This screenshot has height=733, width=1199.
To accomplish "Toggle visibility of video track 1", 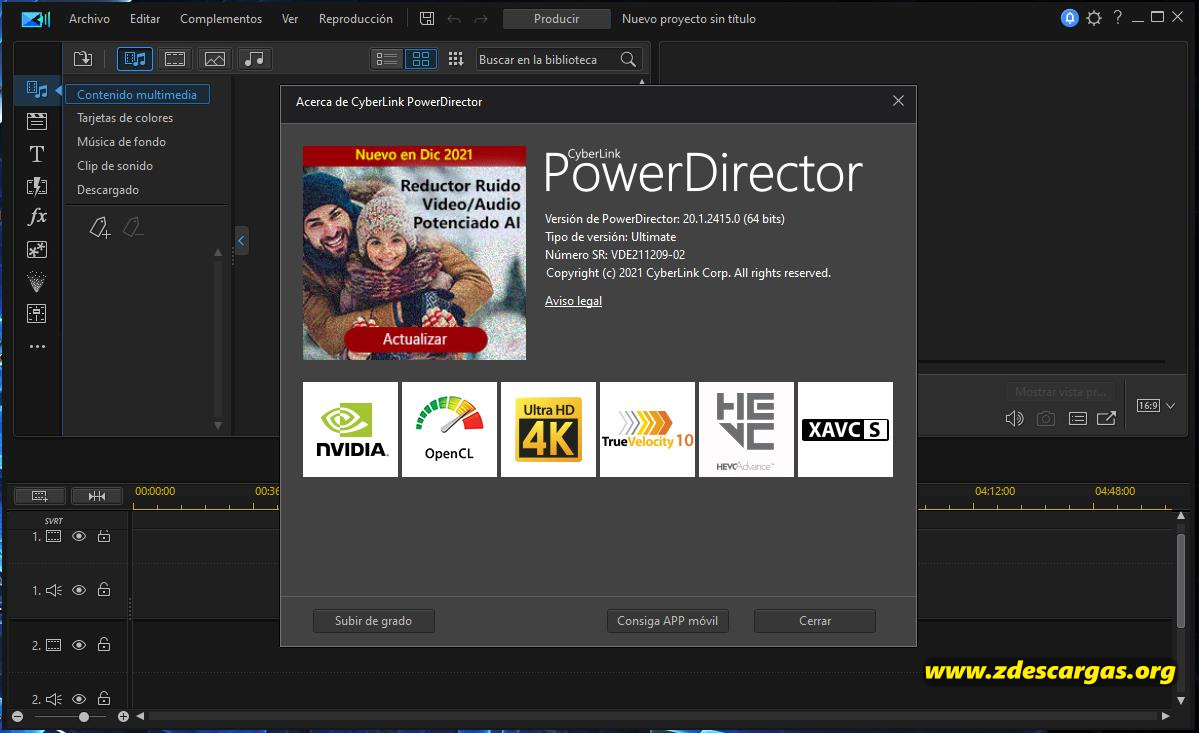I will [x=79, y=537].
